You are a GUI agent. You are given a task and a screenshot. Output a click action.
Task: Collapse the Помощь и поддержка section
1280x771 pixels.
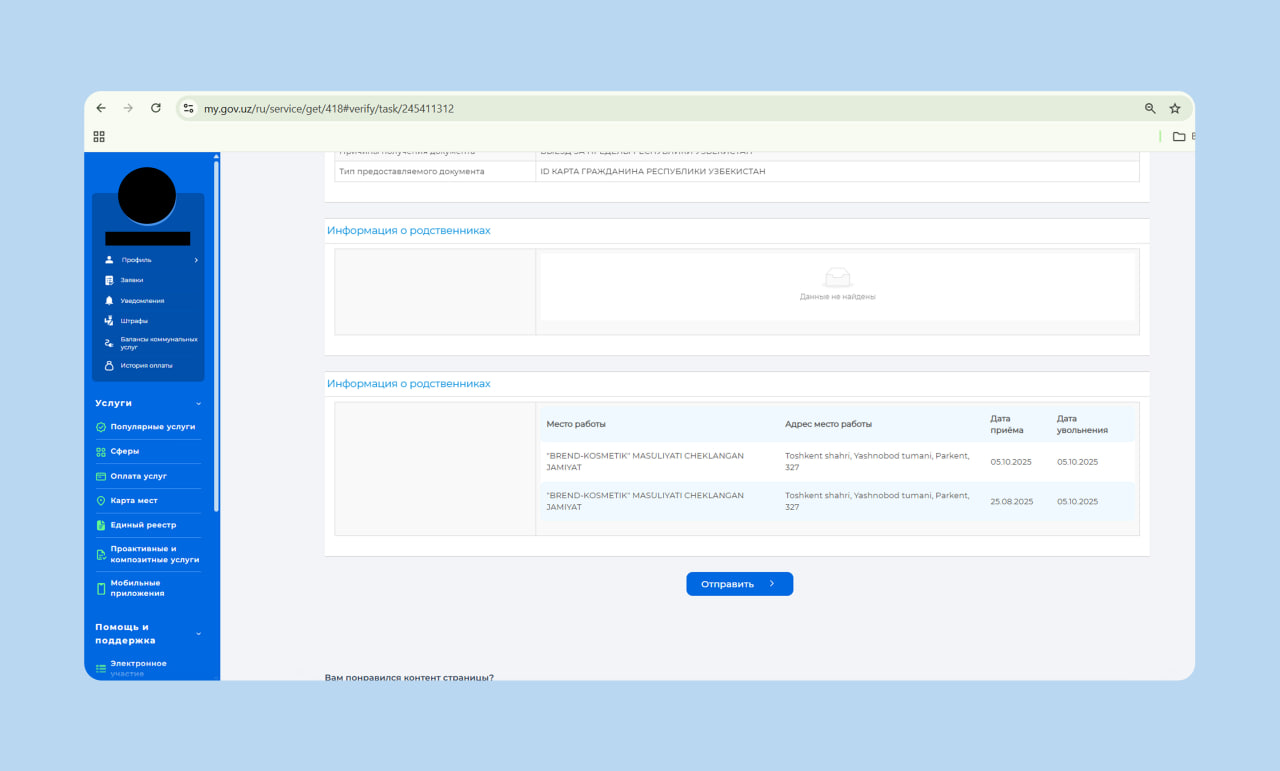pyautogui.click(x=198, y=633)
